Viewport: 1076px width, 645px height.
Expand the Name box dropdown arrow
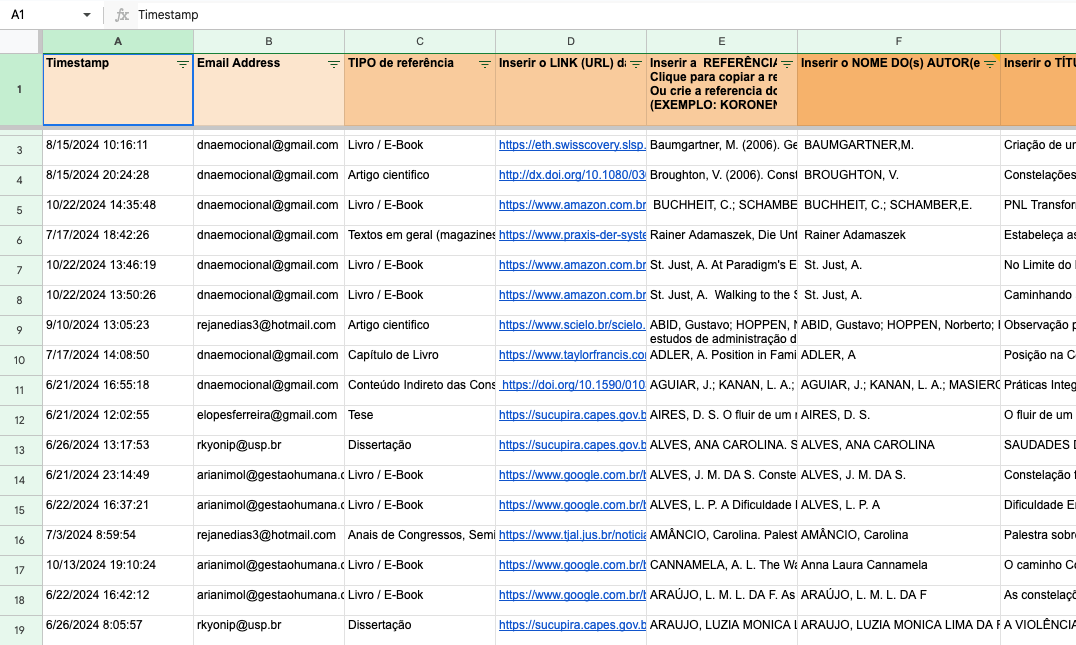87,16
